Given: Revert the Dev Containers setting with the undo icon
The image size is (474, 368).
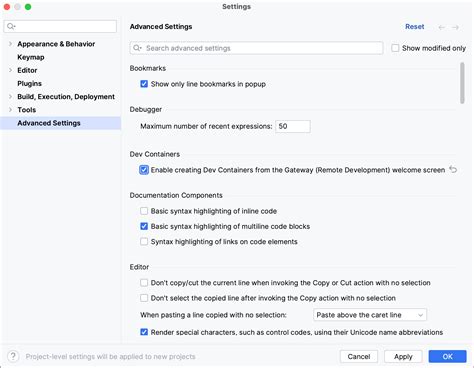Looking at the screenshot, I should pos(453,169).
